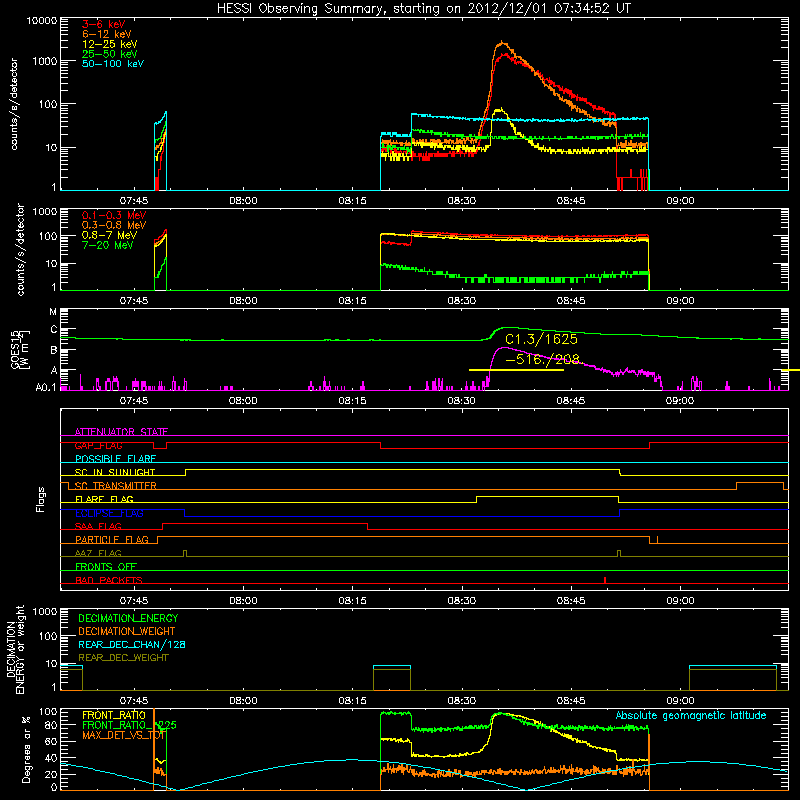Select the DECIMATION ENERGY or weight axis title
The image size is (800, 800).
(x=15, y=649)
